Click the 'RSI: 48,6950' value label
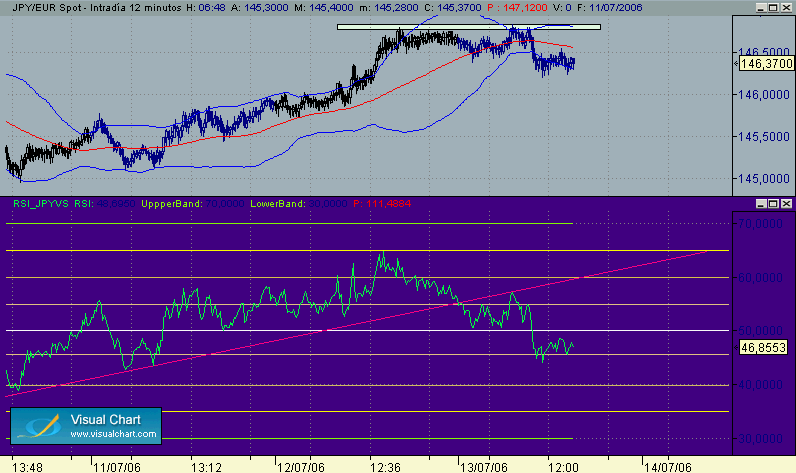The image size is (796, 473). [x=105, y=204]
